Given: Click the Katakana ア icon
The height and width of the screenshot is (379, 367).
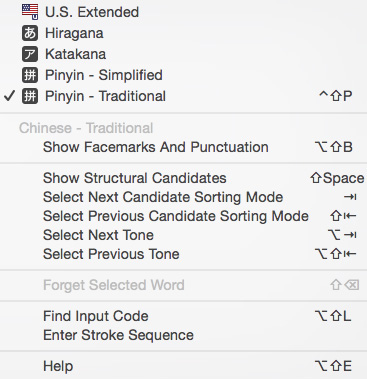Looking at the screenshot, I should coord(30,54).
